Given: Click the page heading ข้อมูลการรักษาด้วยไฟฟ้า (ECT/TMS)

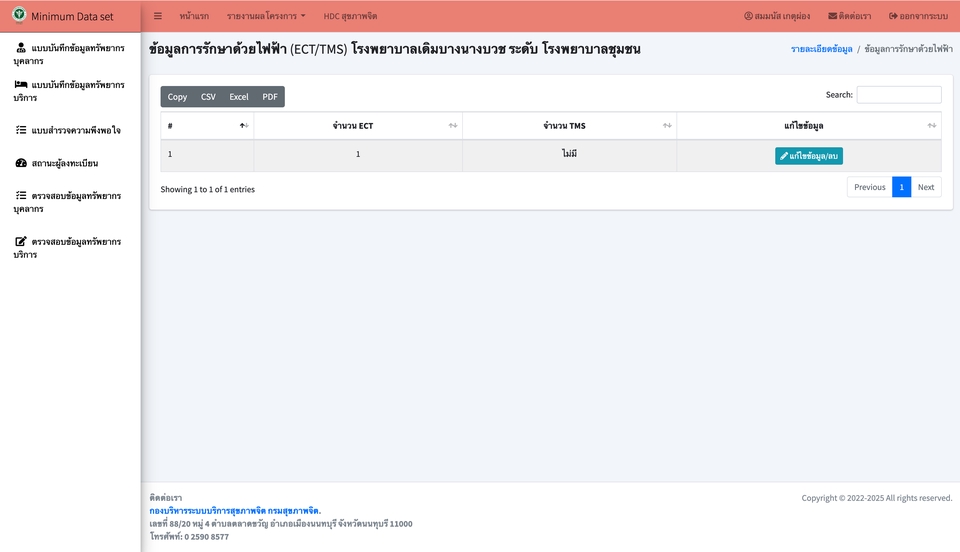Looking at the screenshot, I should (x=394, y=49).
